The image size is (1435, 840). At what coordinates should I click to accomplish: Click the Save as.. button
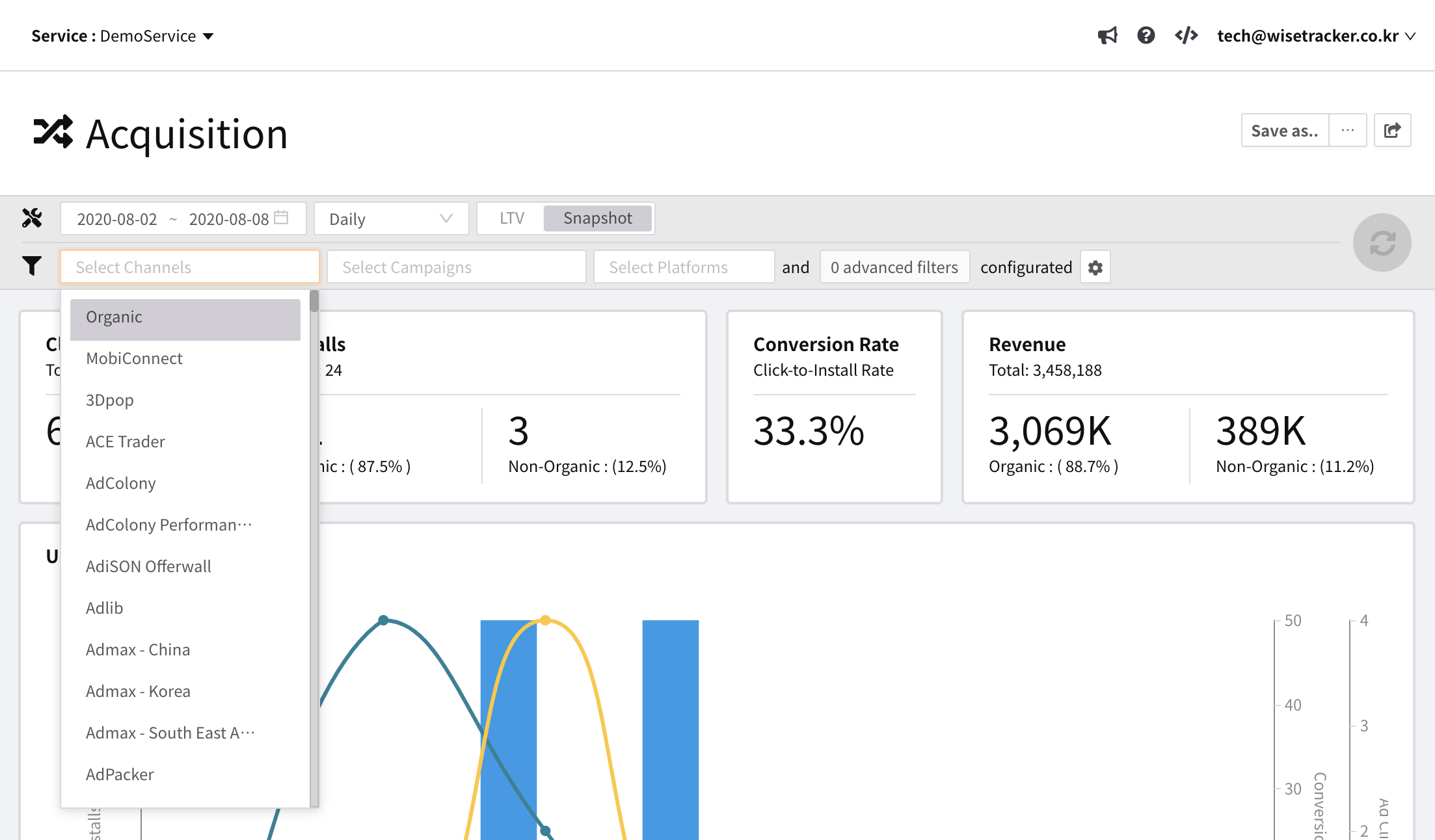coord(1284,131)
